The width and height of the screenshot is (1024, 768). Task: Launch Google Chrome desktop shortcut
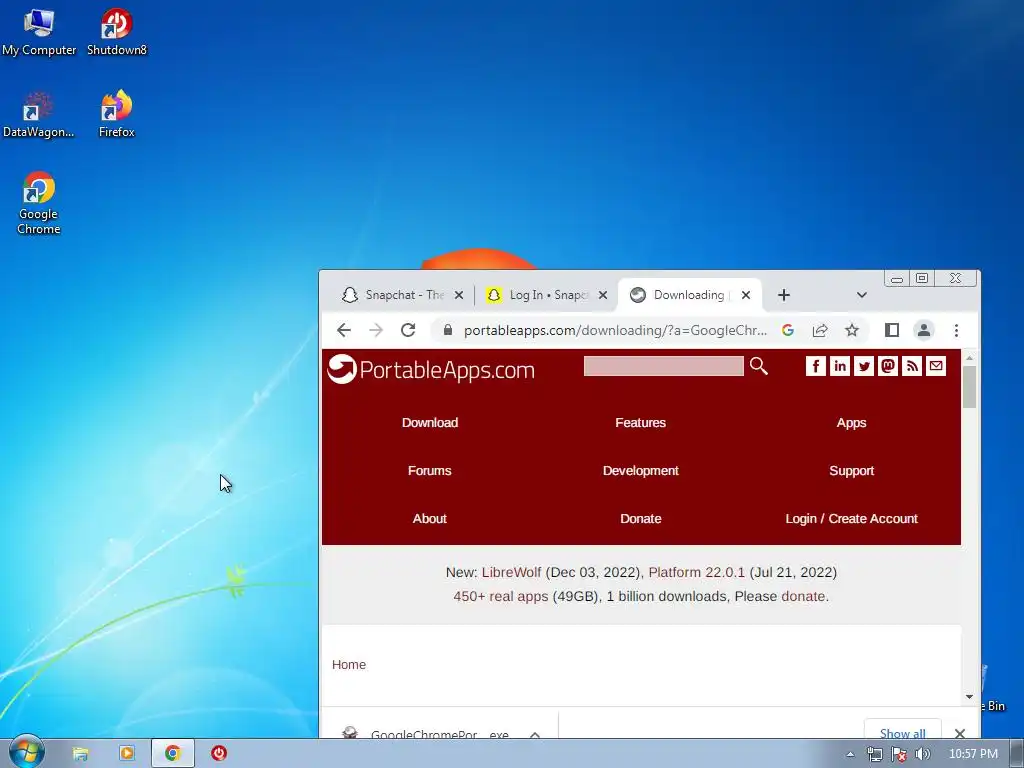39,203
